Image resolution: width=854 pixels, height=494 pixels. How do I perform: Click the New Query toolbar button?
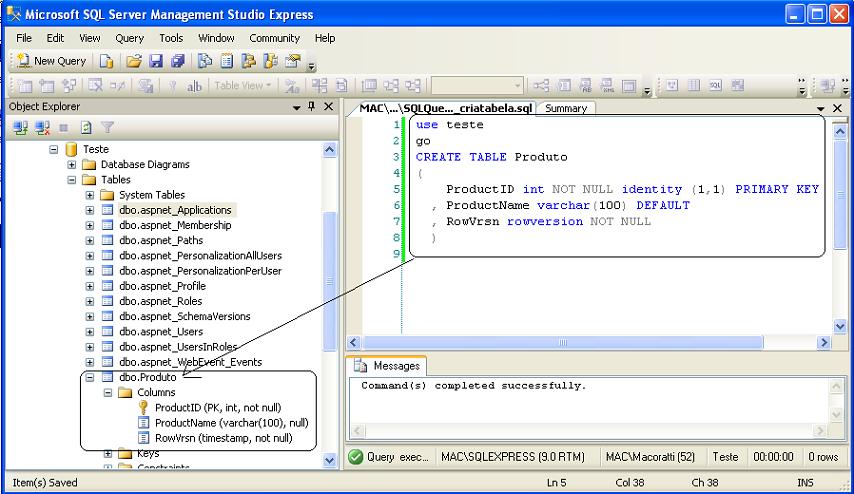point(52,61)
